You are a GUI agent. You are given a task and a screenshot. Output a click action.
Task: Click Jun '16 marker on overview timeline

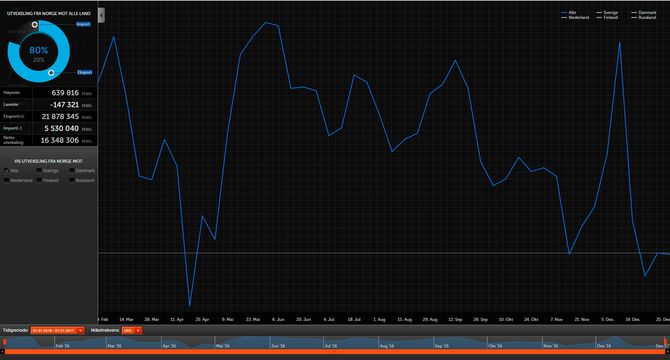tap(278, 345)
